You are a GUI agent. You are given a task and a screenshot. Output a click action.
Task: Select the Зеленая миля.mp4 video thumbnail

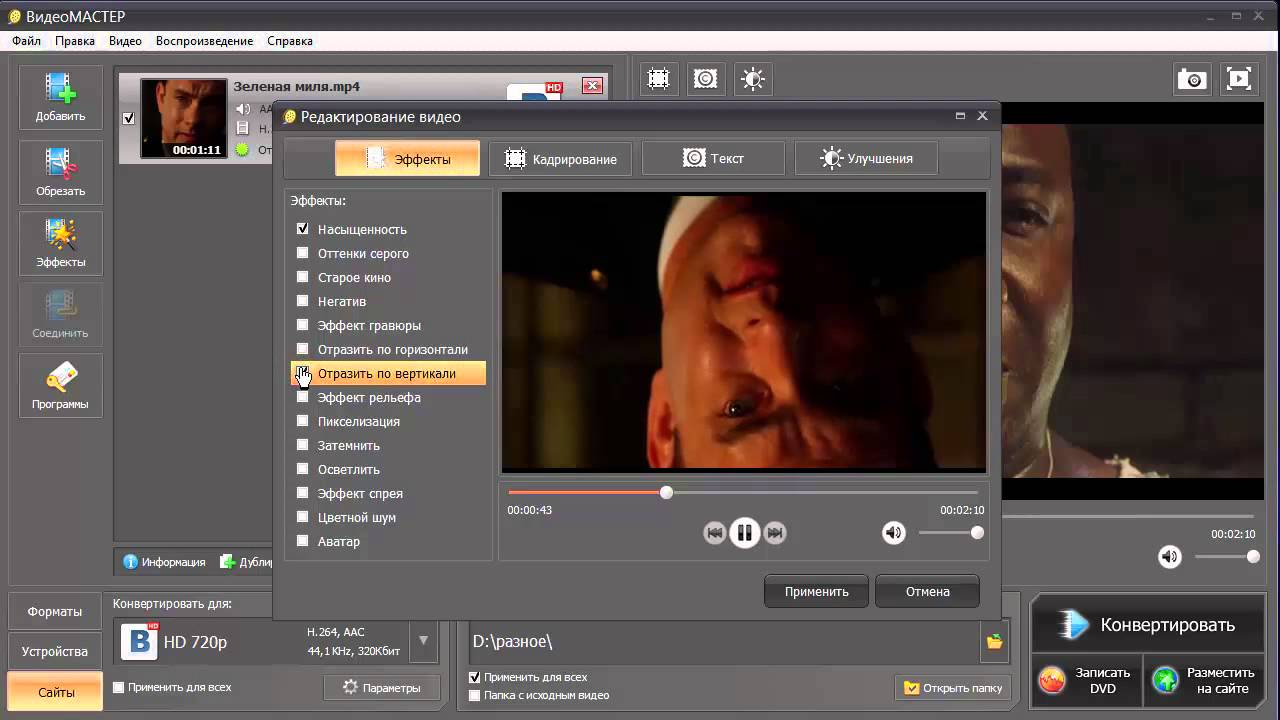coord(183,119)
